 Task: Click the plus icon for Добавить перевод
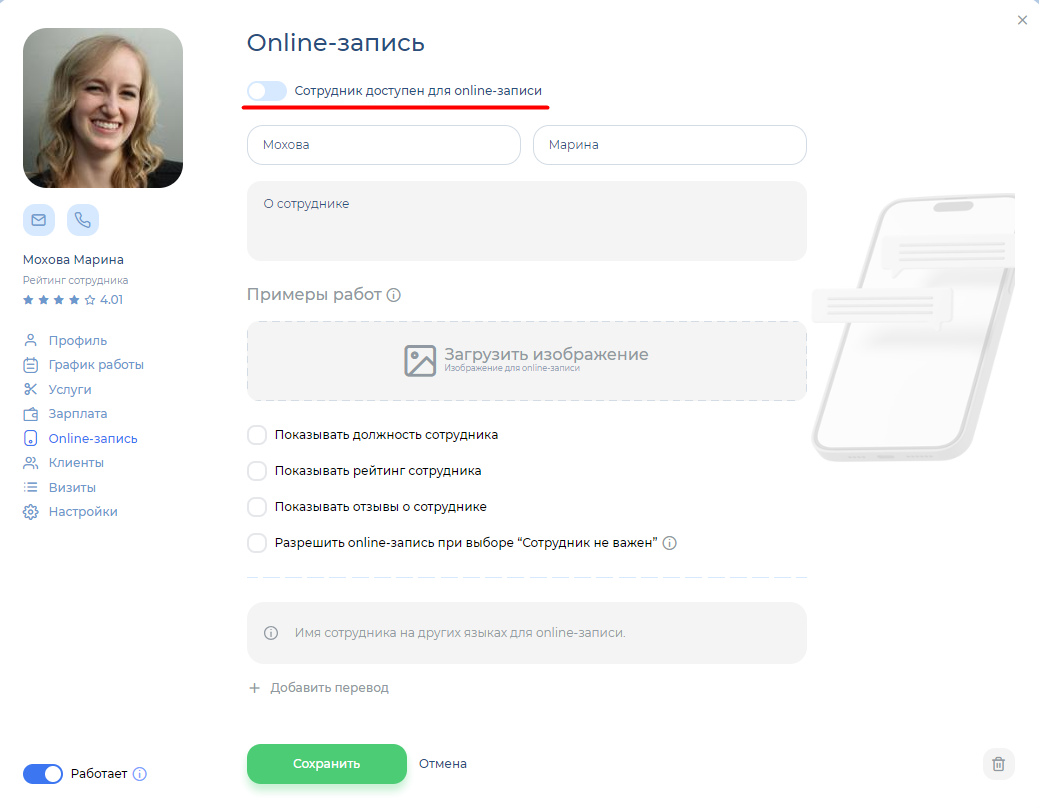(x=254, y=688)
